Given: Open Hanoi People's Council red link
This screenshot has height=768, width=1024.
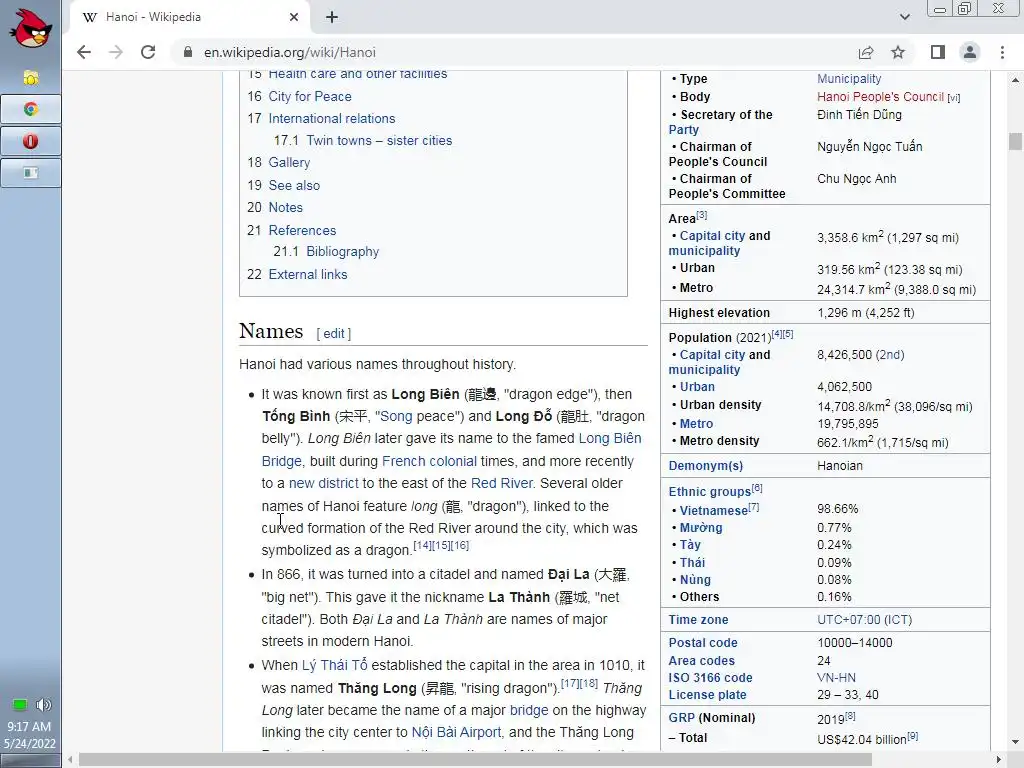Looking at the screenshot, I should (x=880, y=97).
